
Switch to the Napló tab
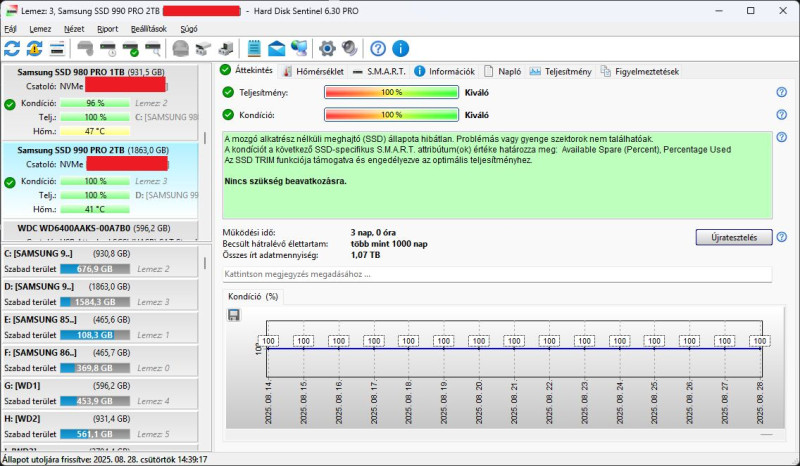(x=503, y=71)
